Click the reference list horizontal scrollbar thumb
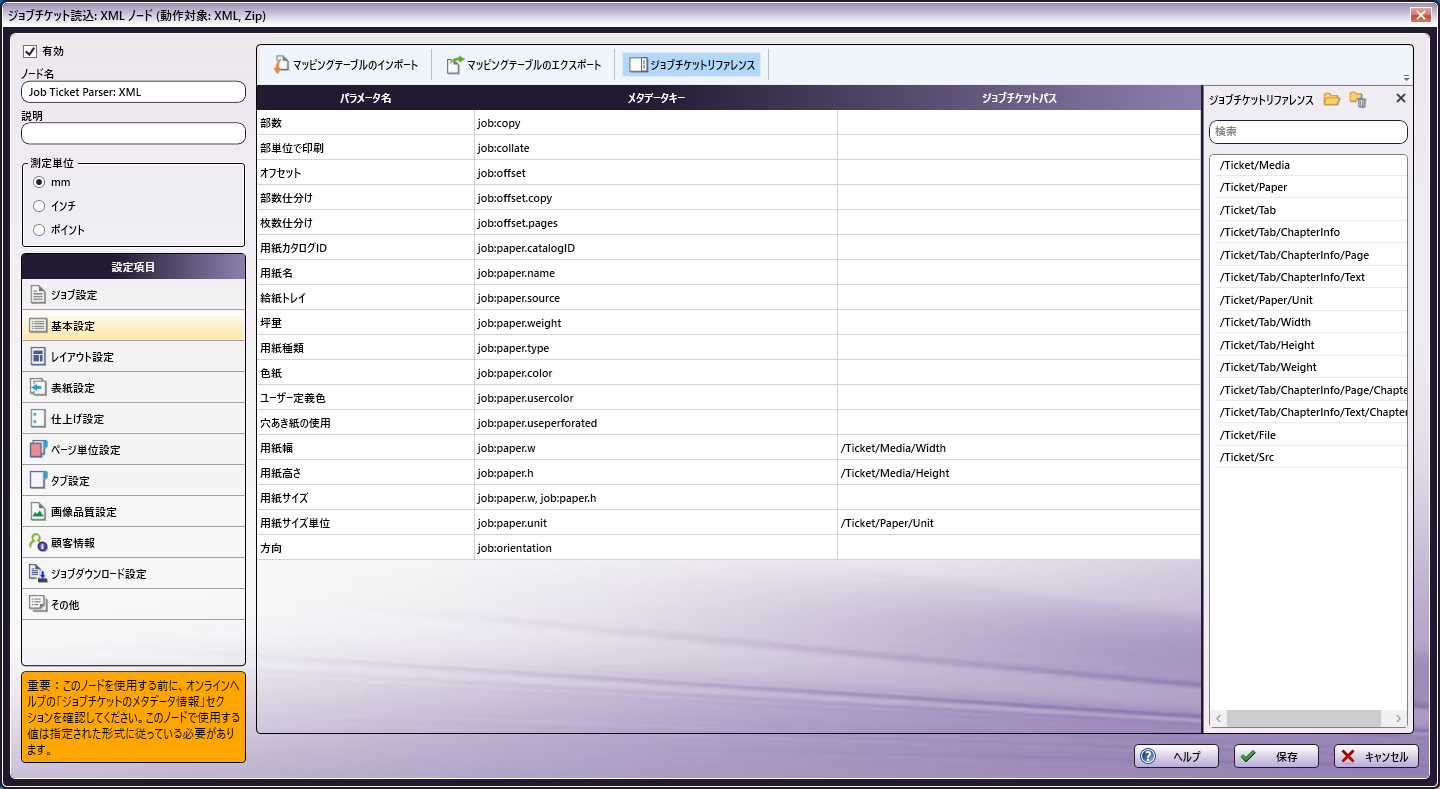Viewport: 1440px width, 789px height. tap(1304, 718)
